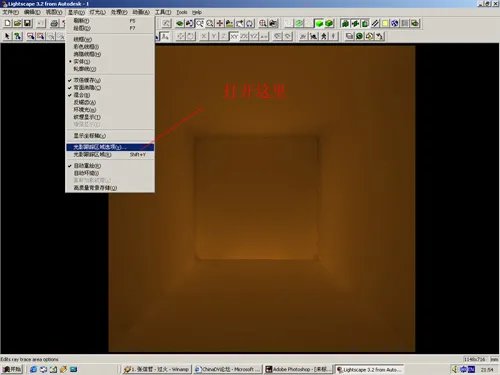Click the diagonal lines toolbar icon
Viewport: 500px width, 375px height.
(375, 23)
